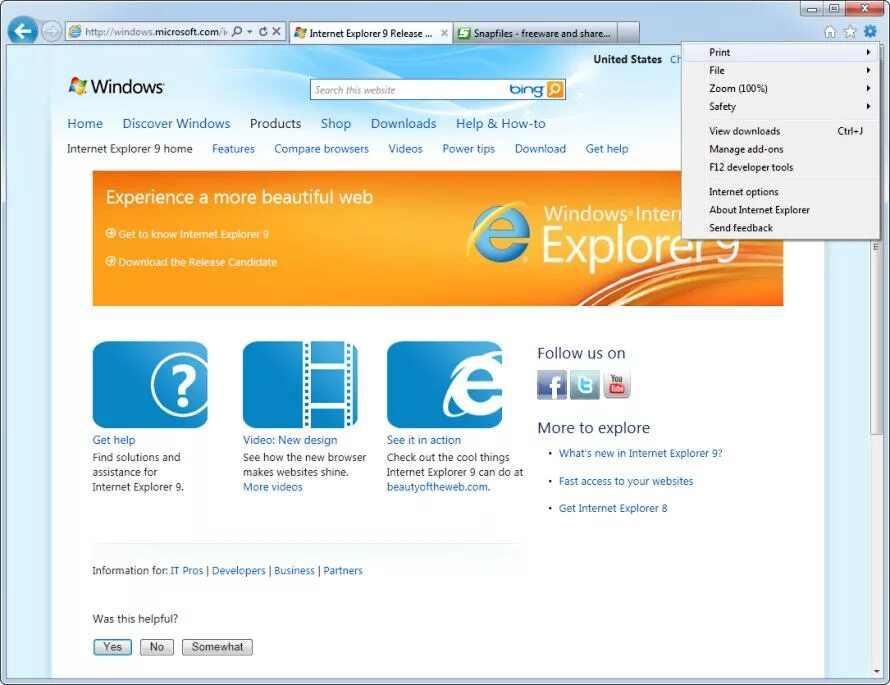Open a new blank tab button
Viewport: 890px width, 685px height.
click(628, 33)
